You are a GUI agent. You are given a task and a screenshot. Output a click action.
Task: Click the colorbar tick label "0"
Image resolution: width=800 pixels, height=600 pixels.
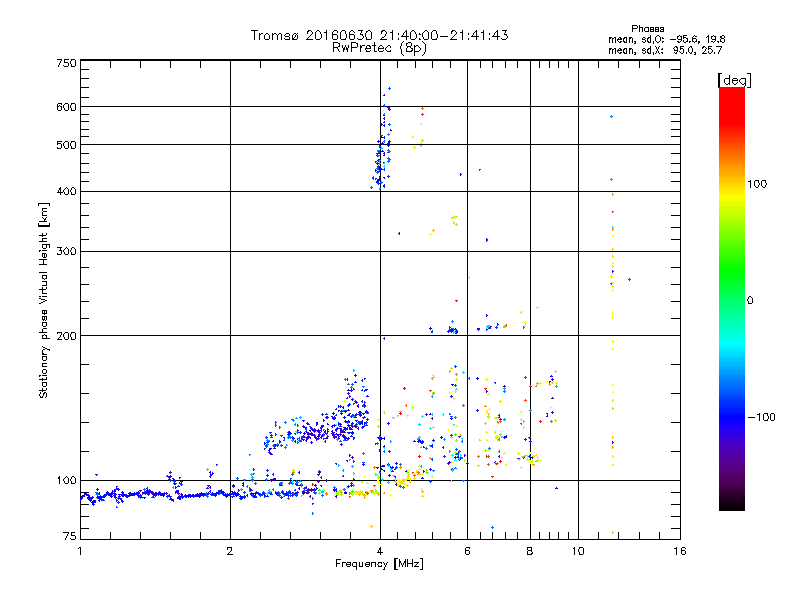[x=750, y=301]
